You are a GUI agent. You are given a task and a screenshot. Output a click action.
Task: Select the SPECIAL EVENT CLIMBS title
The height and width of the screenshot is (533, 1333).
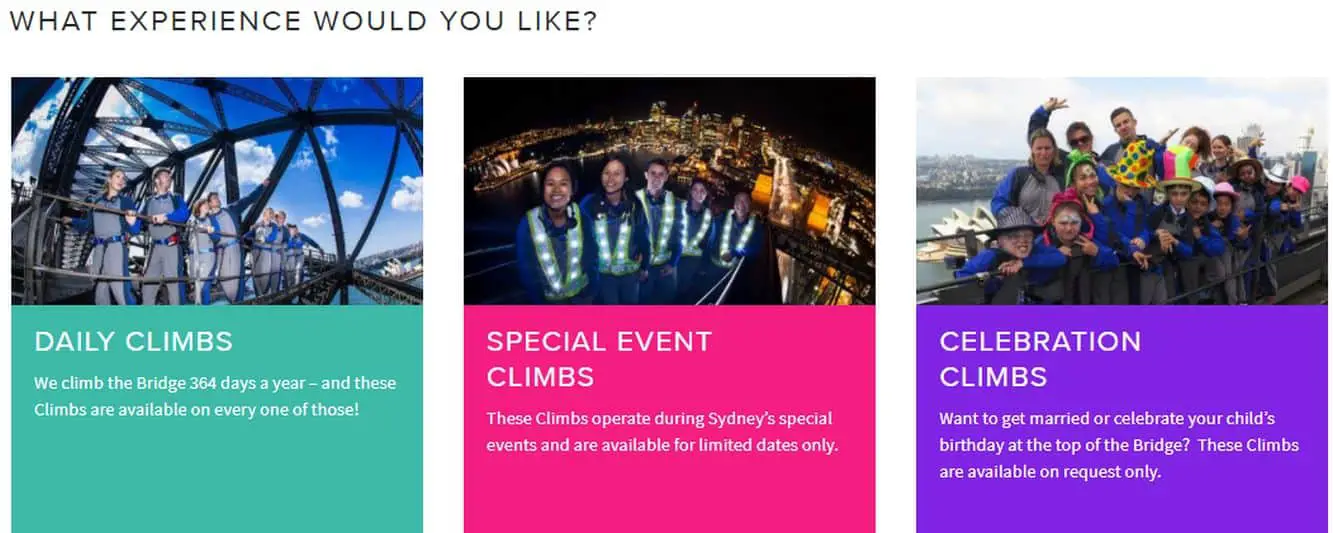pos(598,359)
